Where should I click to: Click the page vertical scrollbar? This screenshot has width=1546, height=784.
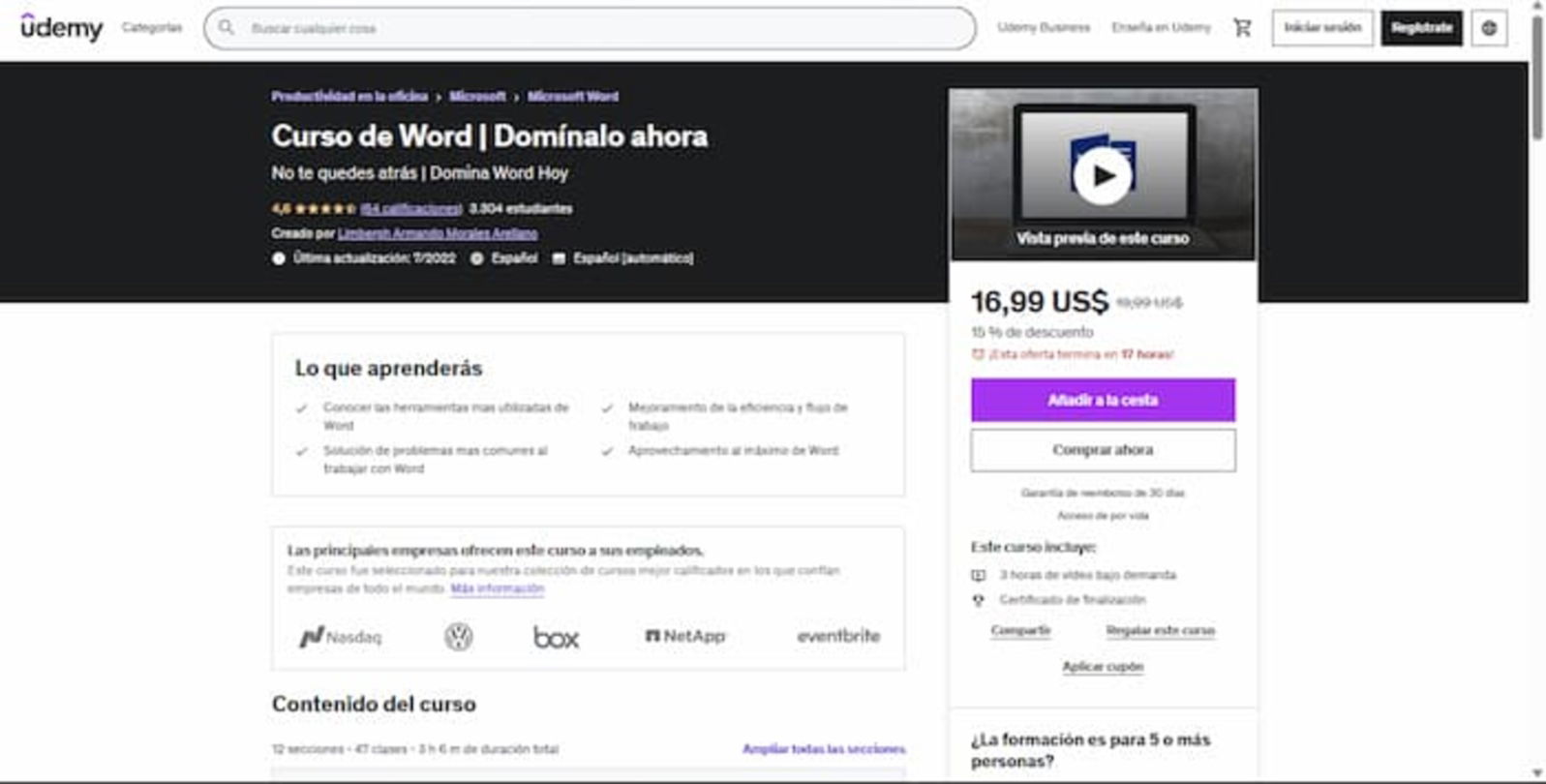tap(1537, 77)
